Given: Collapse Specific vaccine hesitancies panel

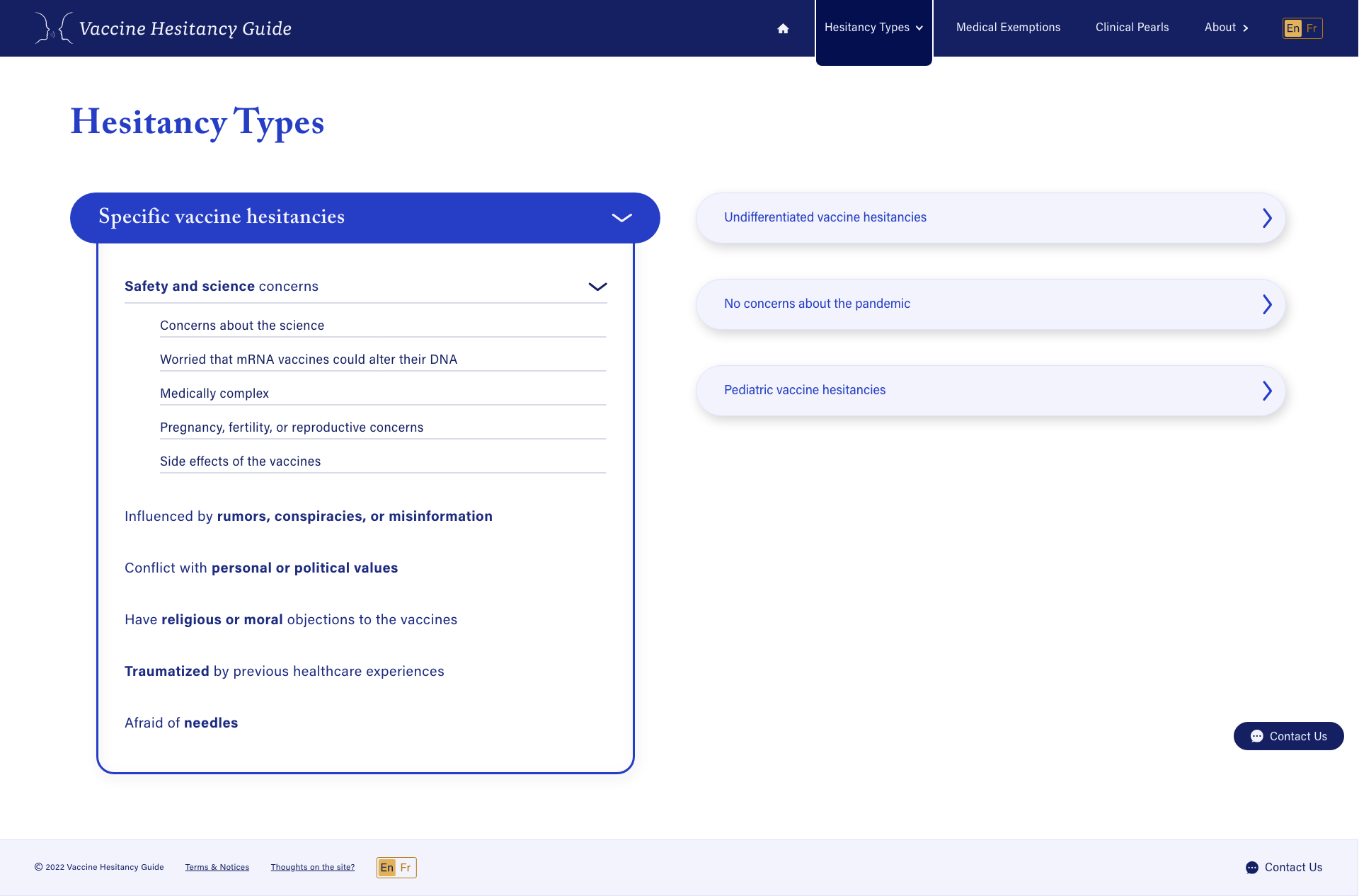Looking at the screenshot, I should [x=621, y=218].
